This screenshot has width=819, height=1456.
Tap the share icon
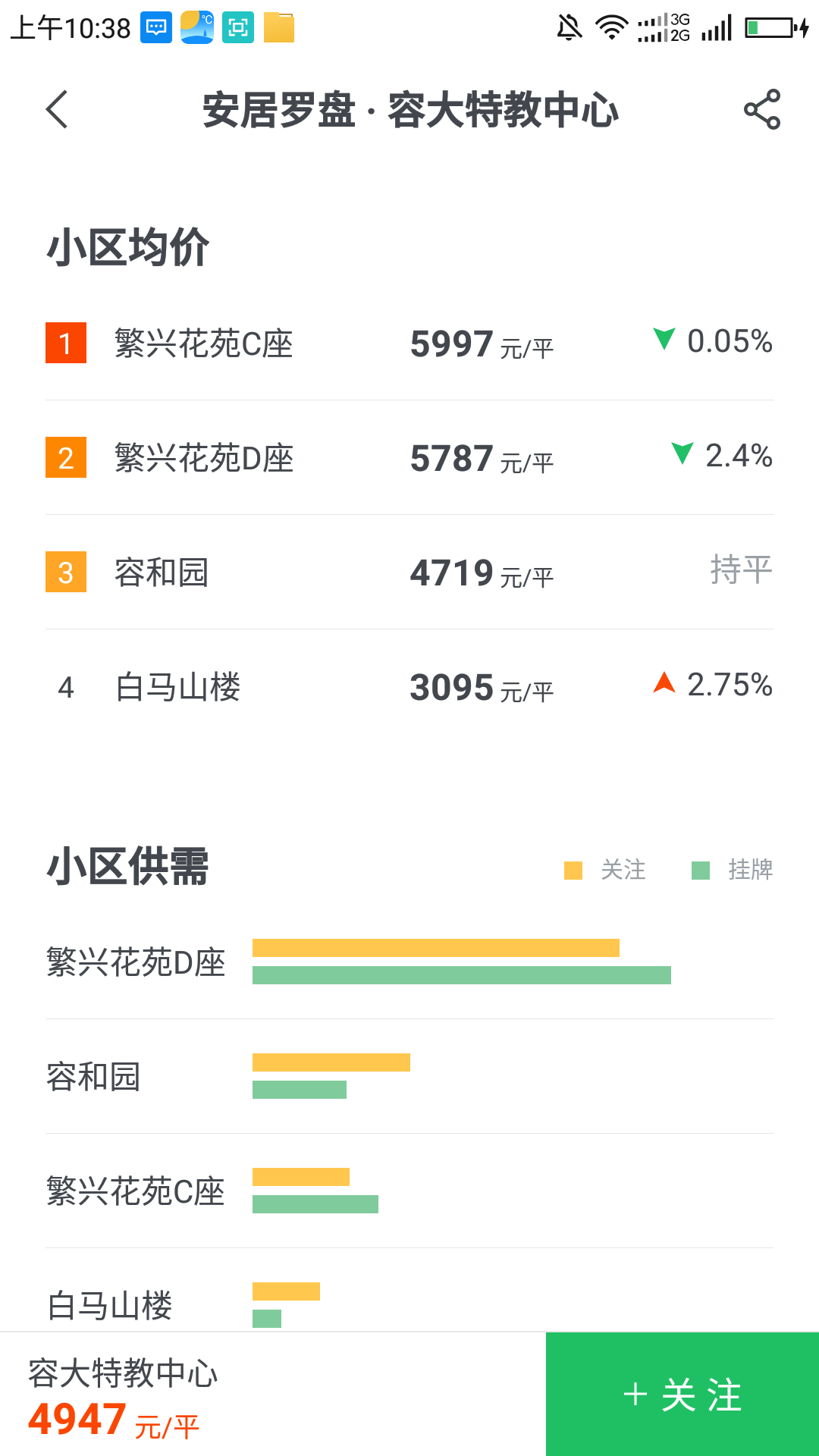pyautogui.click(x=761, y=109)
